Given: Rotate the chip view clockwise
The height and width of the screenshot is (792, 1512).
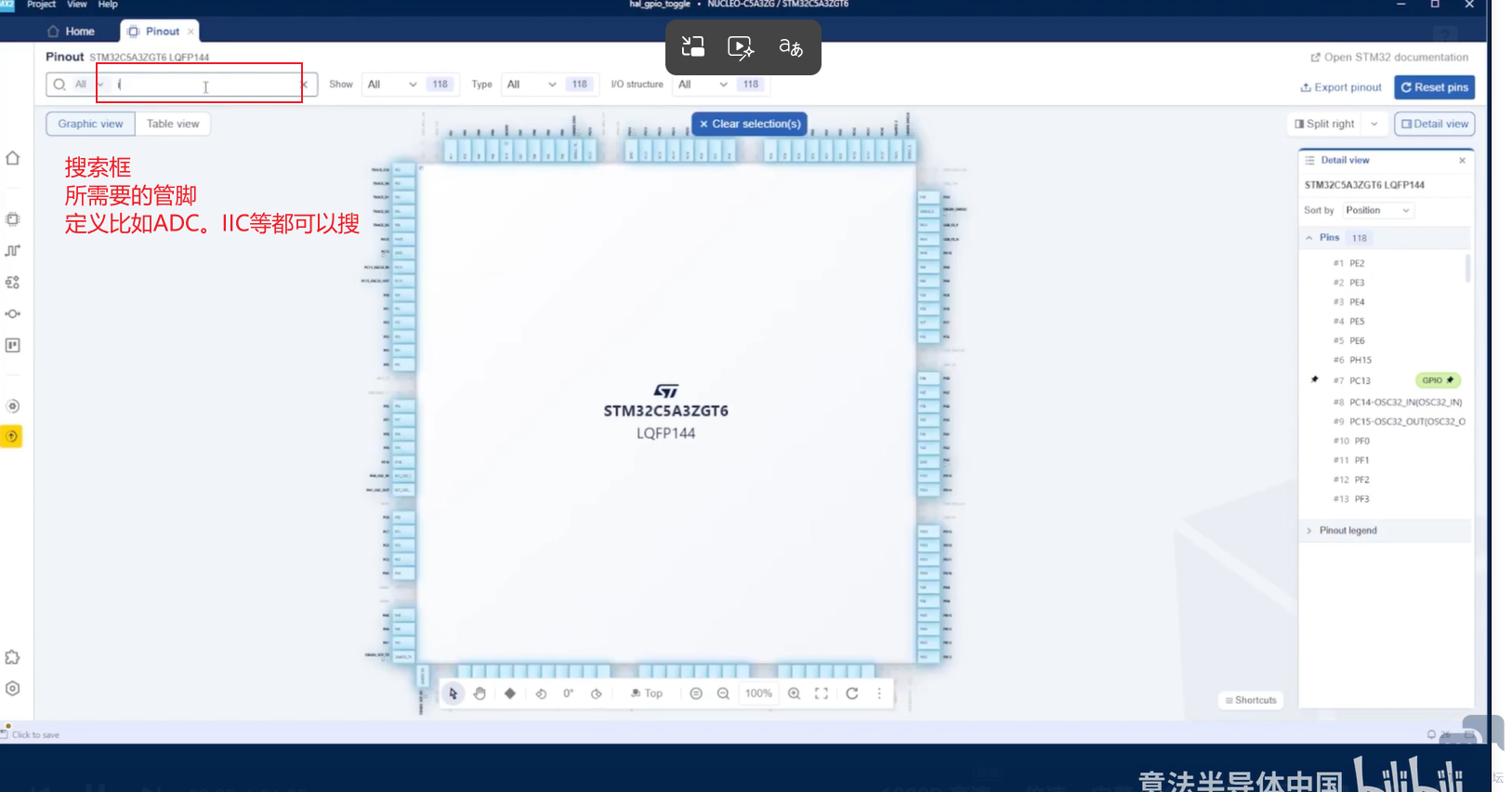Looking at the screenshot, I should click(597, 693).
